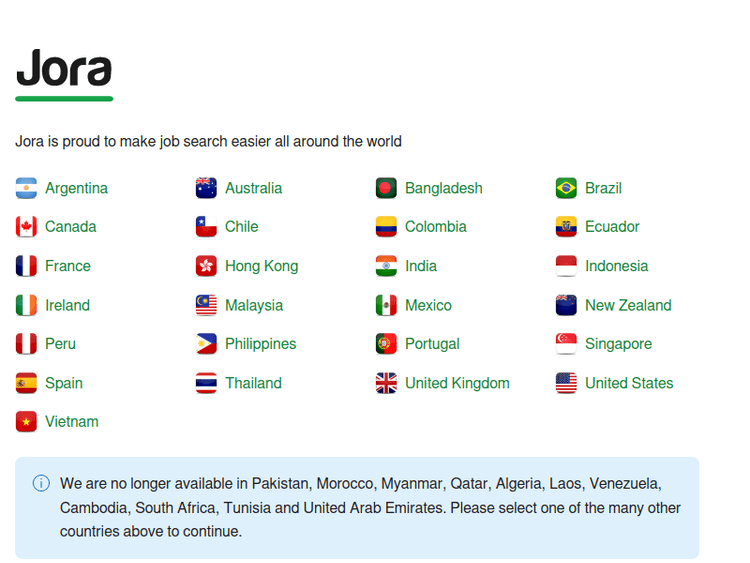Click the Mexico flag icon
Viewport: 750px width, 563px height.
point(386,305)
